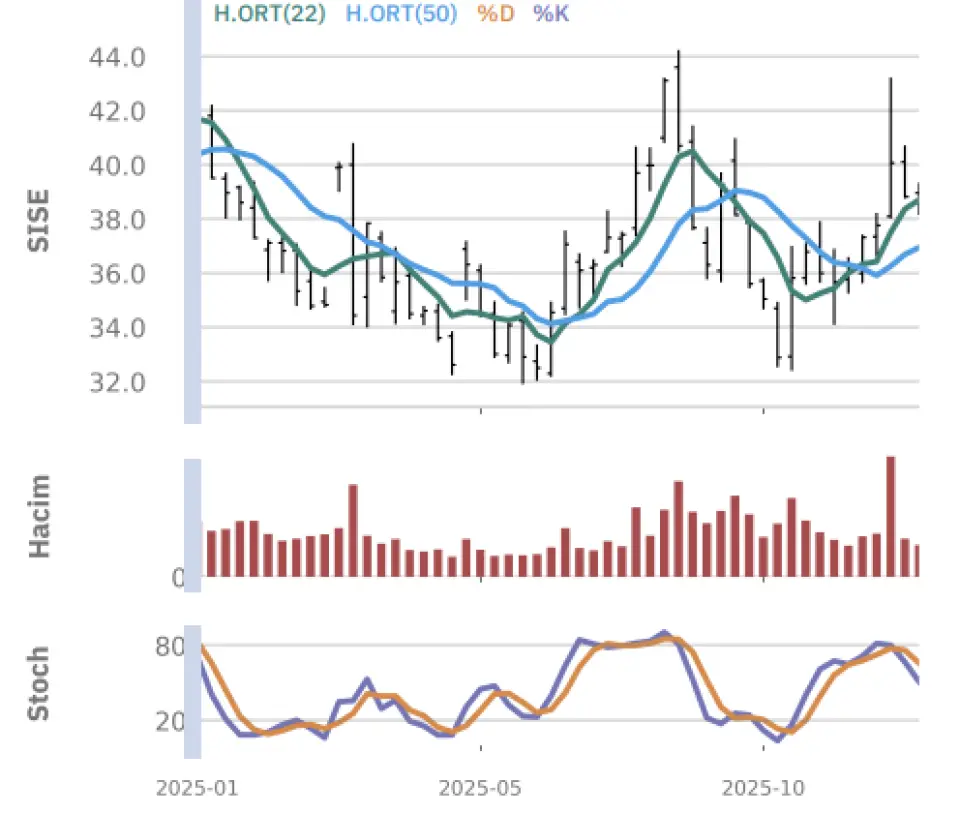Select the Stoch 20 level label
The width and height of the screenshot is (960, 813).
pos(169,722)
